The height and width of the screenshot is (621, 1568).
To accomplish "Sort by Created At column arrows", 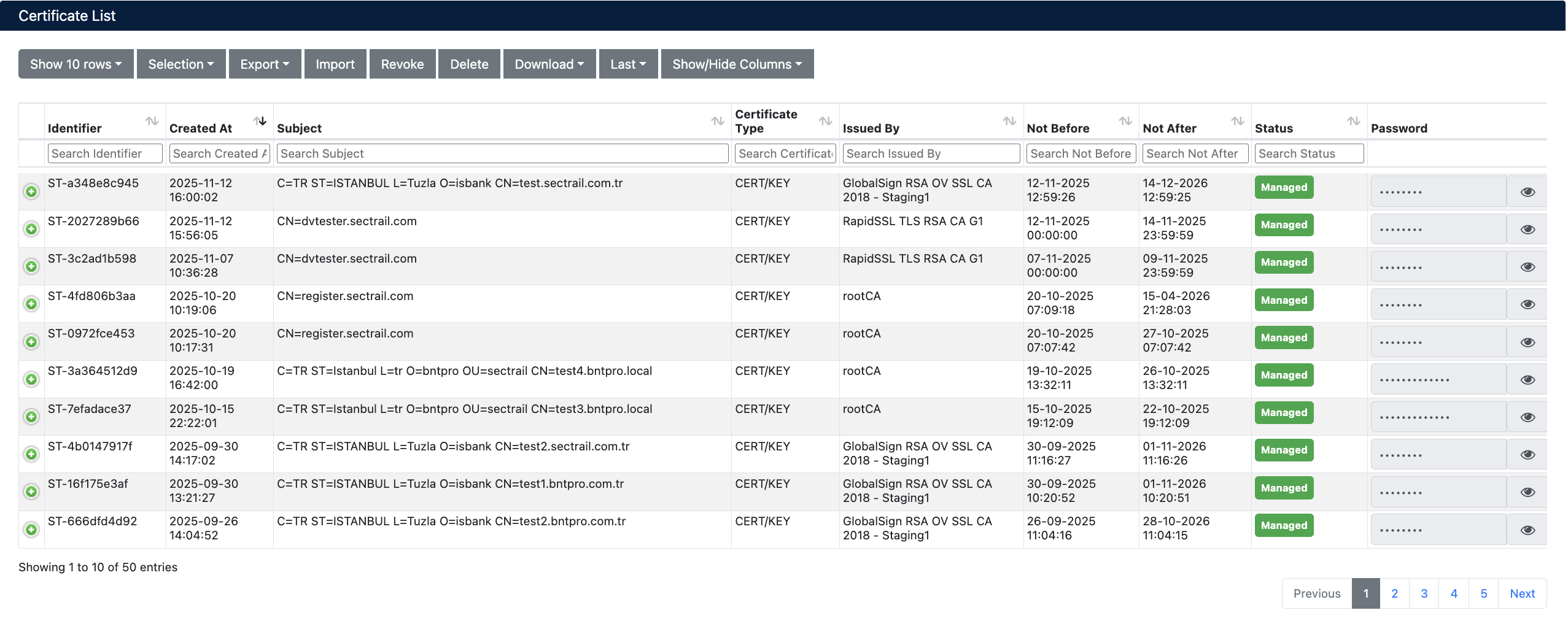I will point(260,121).
